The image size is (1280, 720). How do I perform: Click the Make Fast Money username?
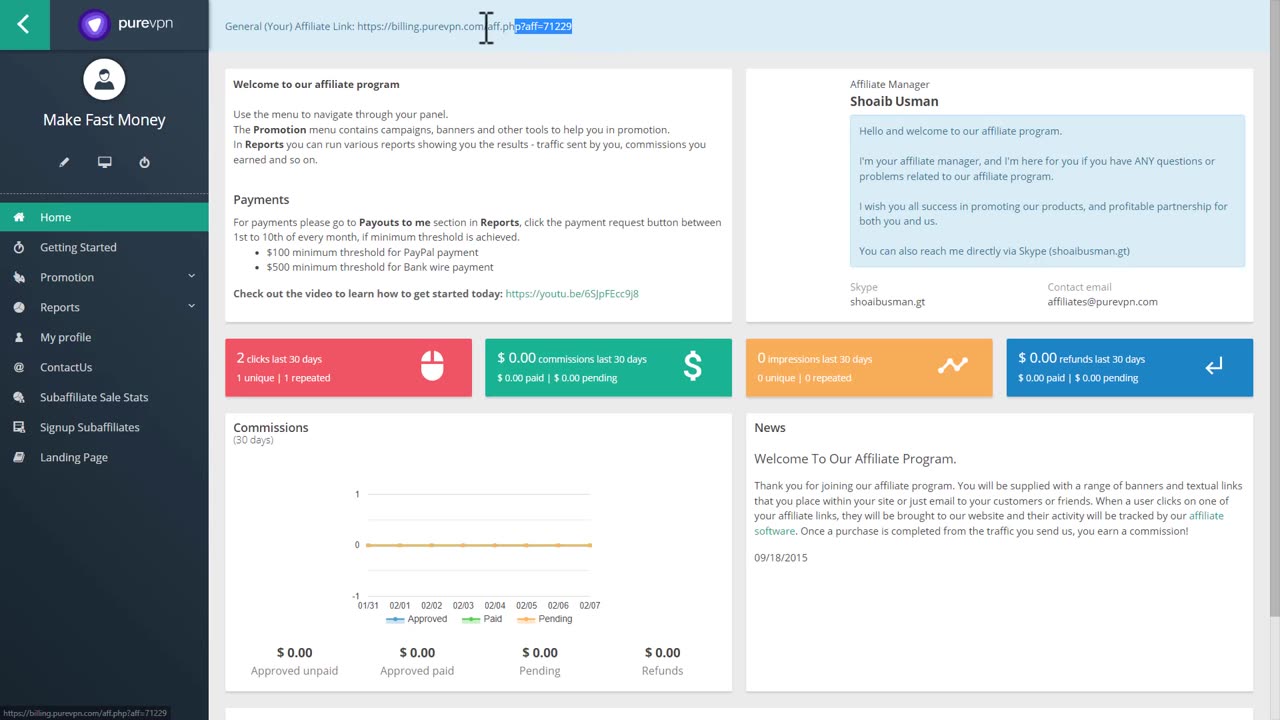pos(104,120)
